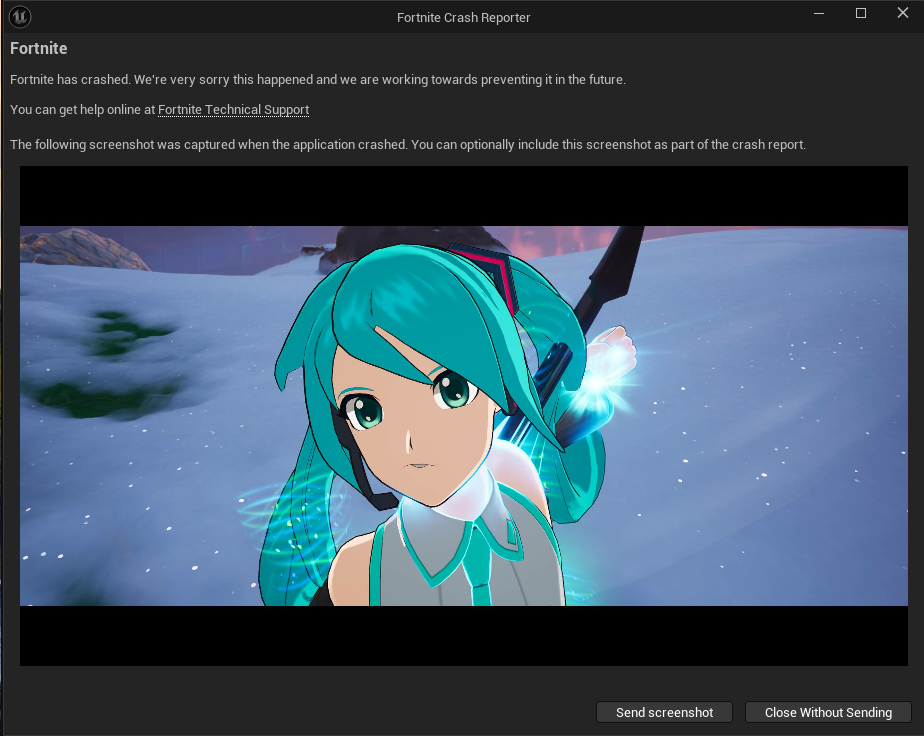Select the crash screenshot preview image
Screen dimensions: 924x736
(464, 416)
